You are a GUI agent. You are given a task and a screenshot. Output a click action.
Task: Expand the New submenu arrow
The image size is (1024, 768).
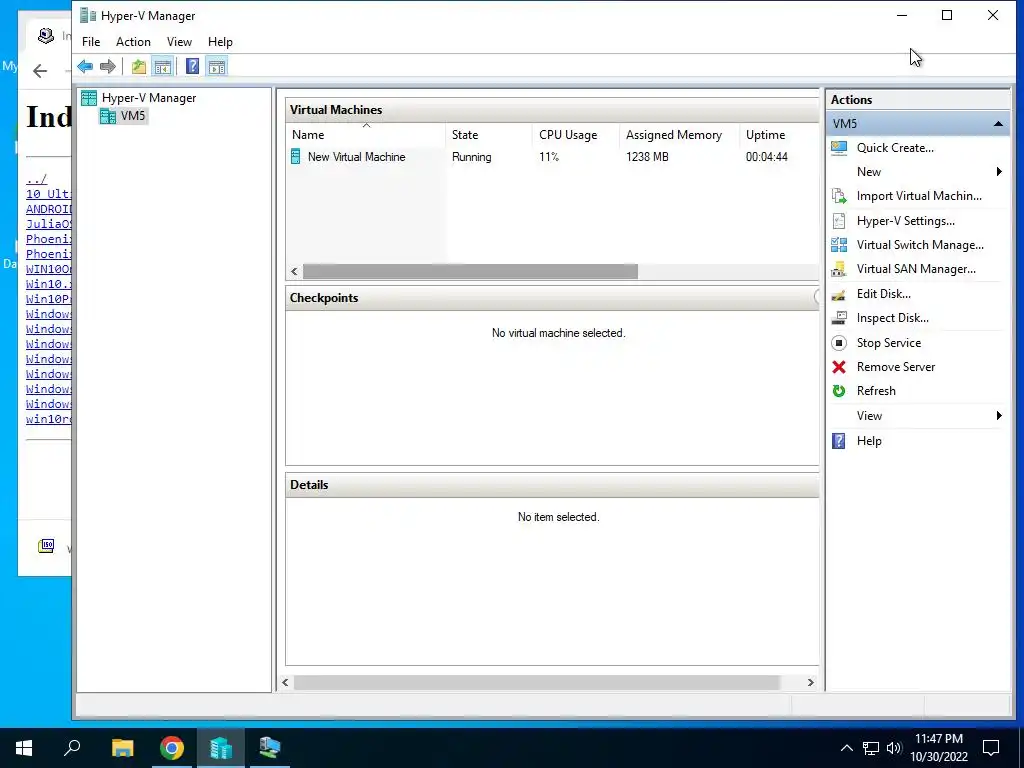click(999, 172)
